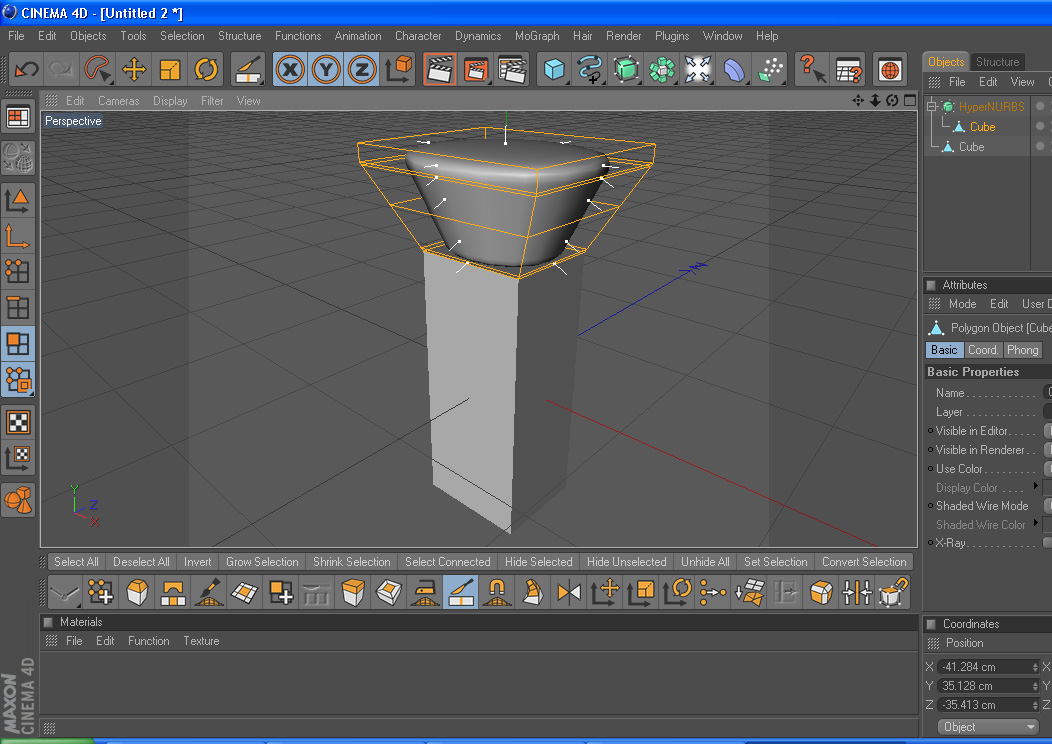
Task: Collapse the HyperNURBS tree node
Action: coord(932,106)
